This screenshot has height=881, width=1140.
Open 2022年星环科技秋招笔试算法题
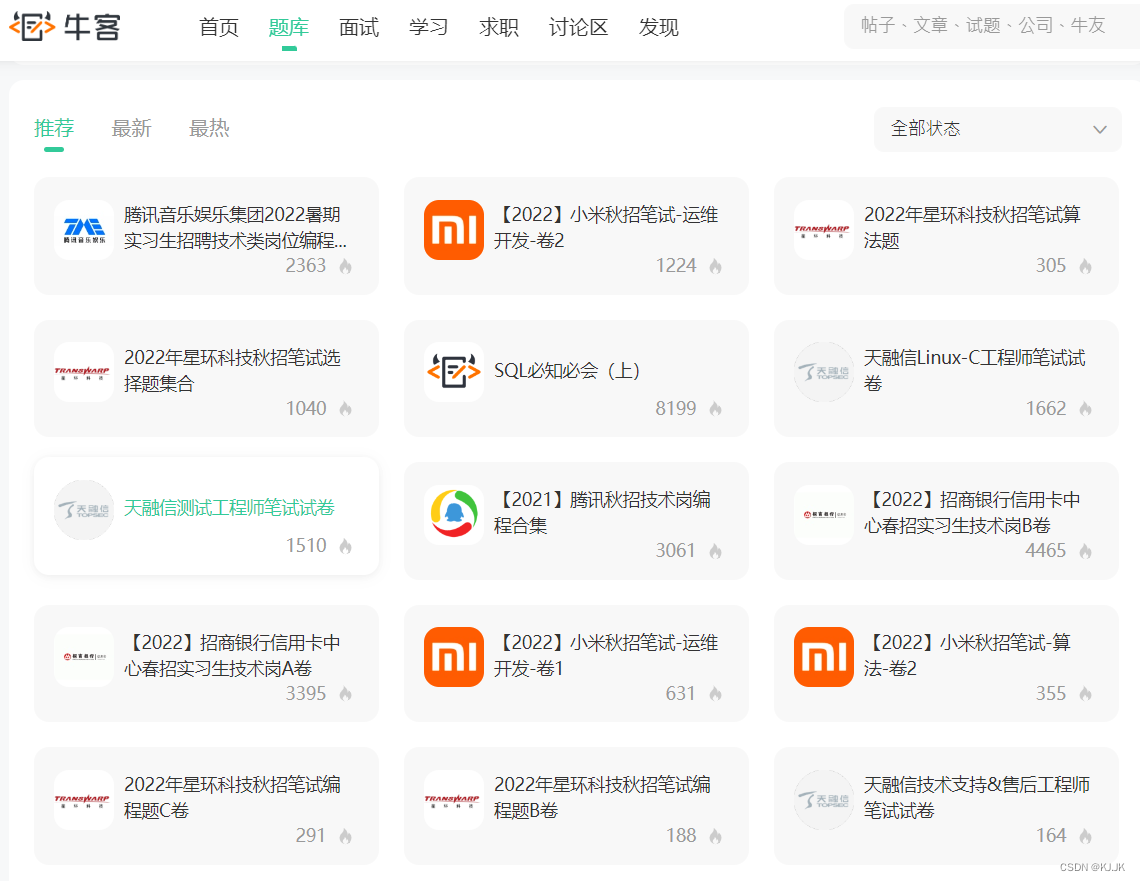tap(972, 228)
